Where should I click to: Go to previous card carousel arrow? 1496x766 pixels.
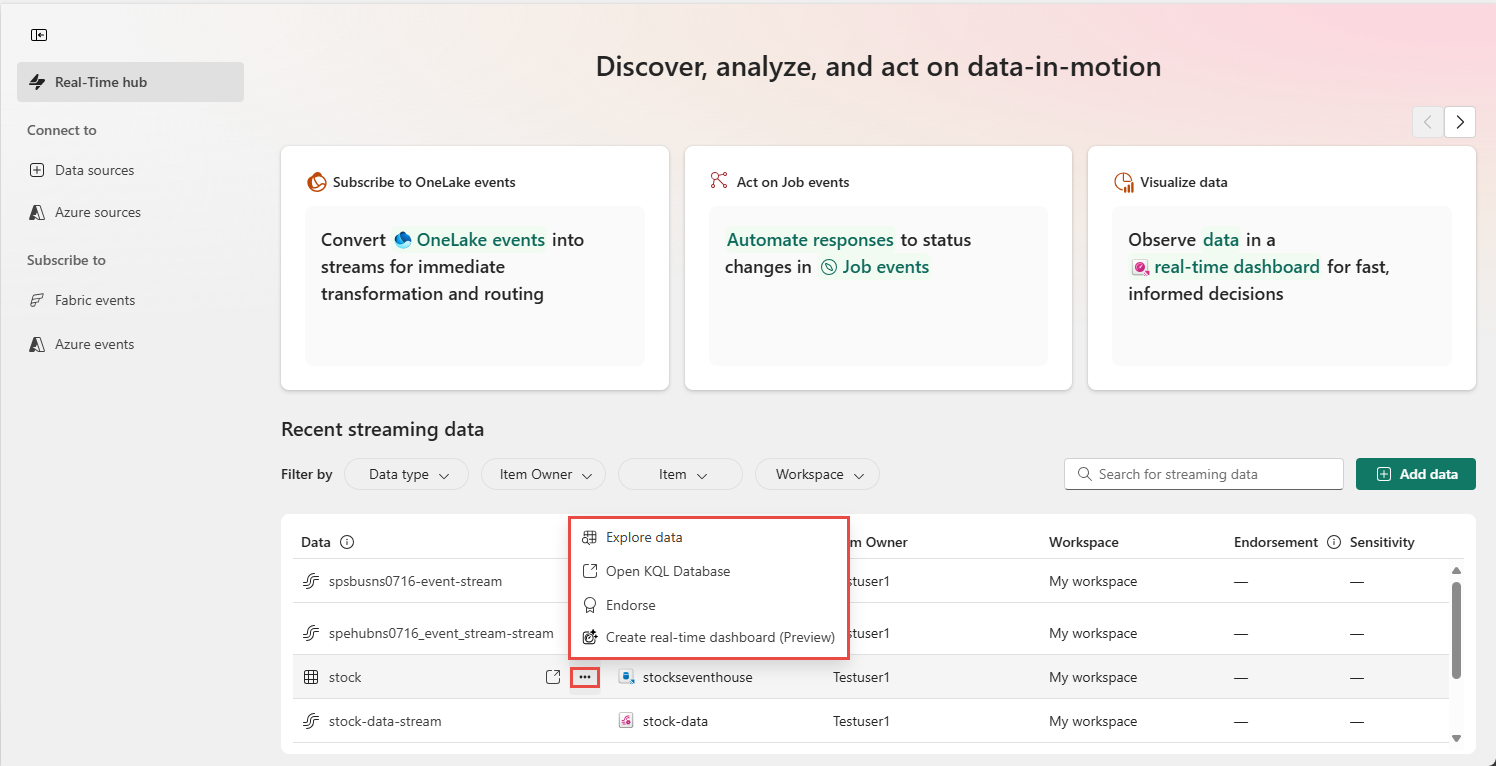click(x=1428, y=122)
